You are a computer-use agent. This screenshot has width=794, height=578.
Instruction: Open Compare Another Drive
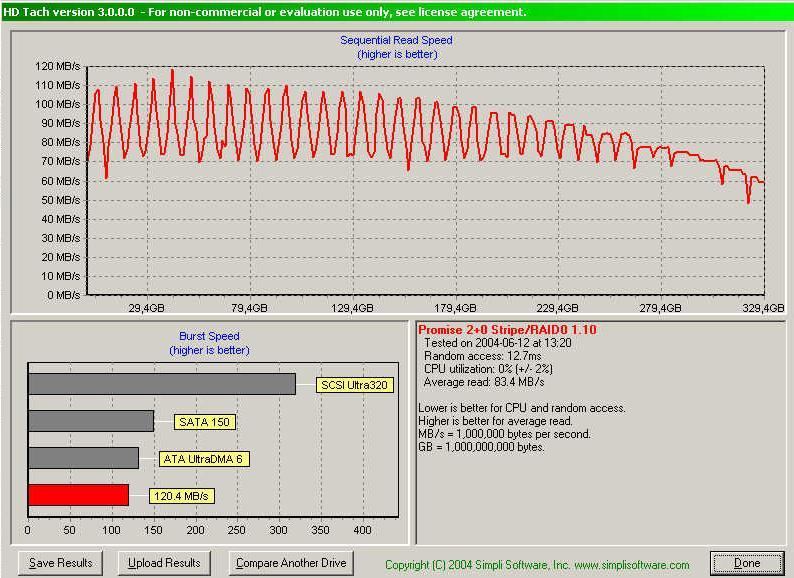pos(291,563)
